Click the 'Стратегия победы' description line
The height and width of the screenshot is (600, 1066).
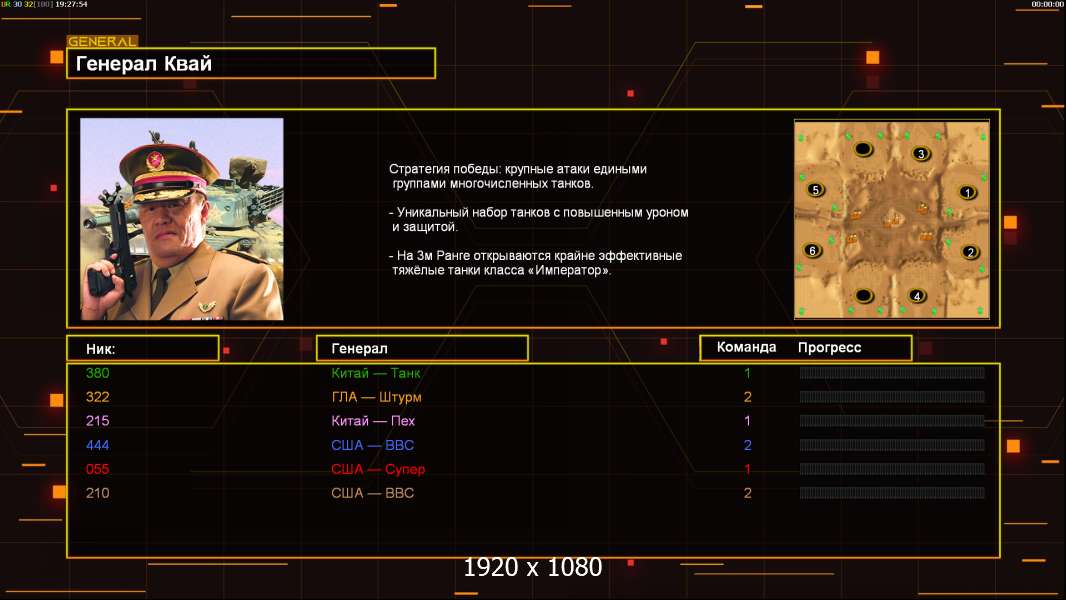(518, 176)
